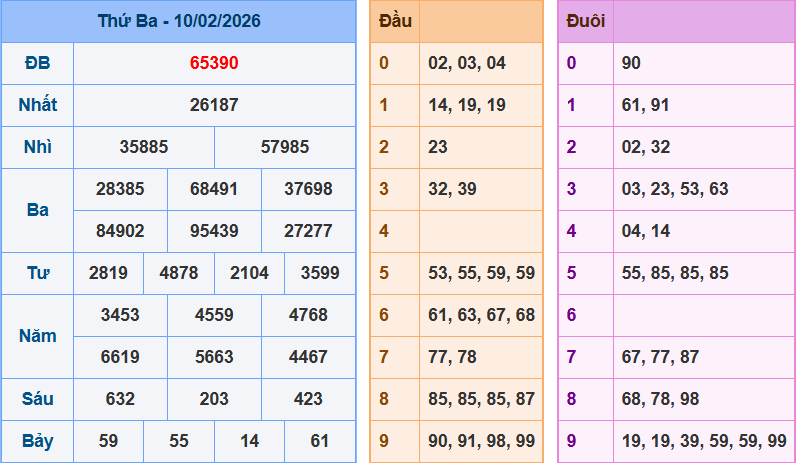Image resolution: width=797 pixels, height=463 pixels.
Task: Click fifth prize number 5663
Action: tap(214, 357)
